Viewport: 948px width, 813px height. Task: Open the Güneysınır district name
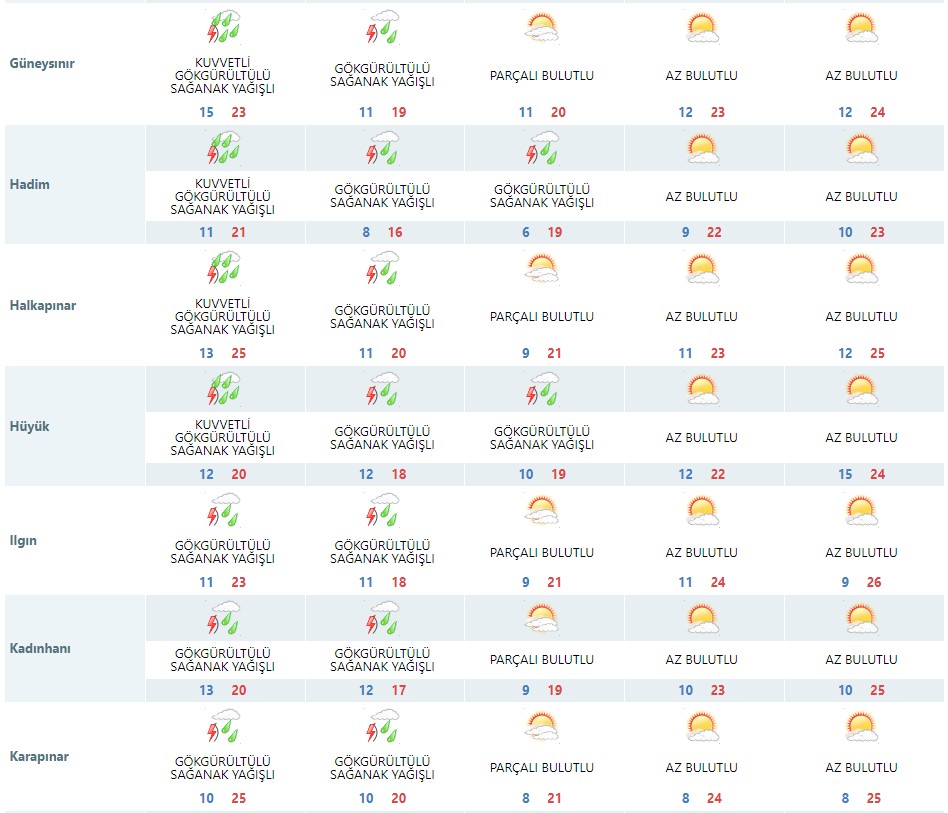42,64
